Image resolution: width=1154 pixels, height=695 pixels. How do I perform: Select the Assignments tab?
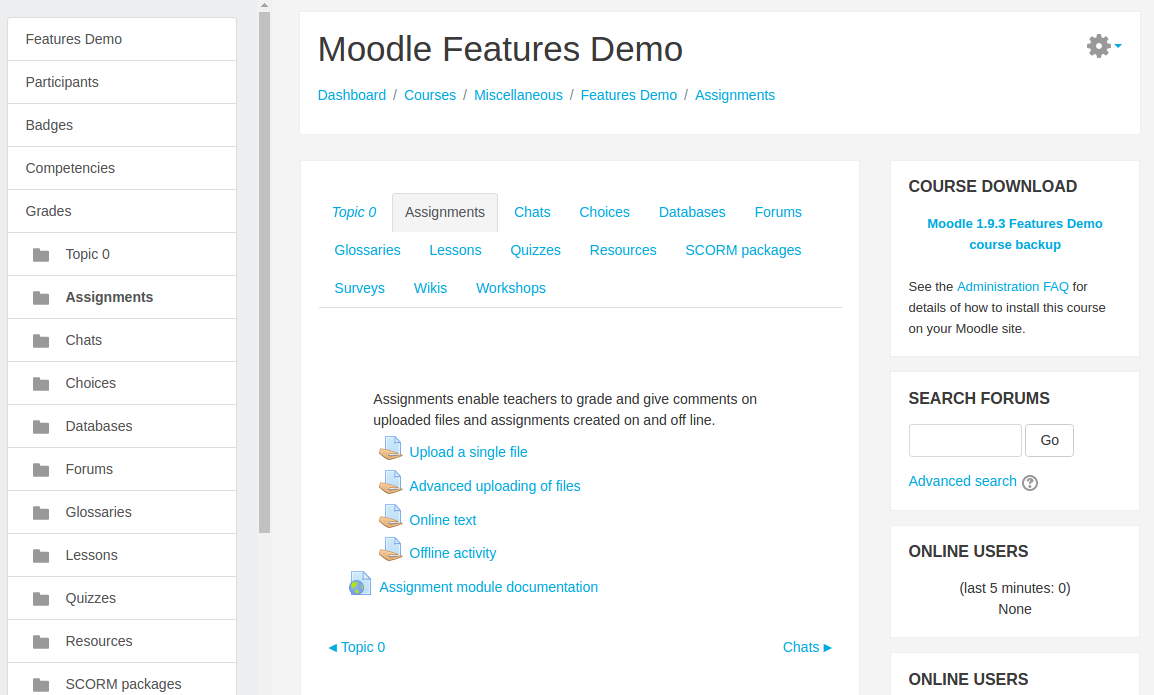(x=445, y=212)
